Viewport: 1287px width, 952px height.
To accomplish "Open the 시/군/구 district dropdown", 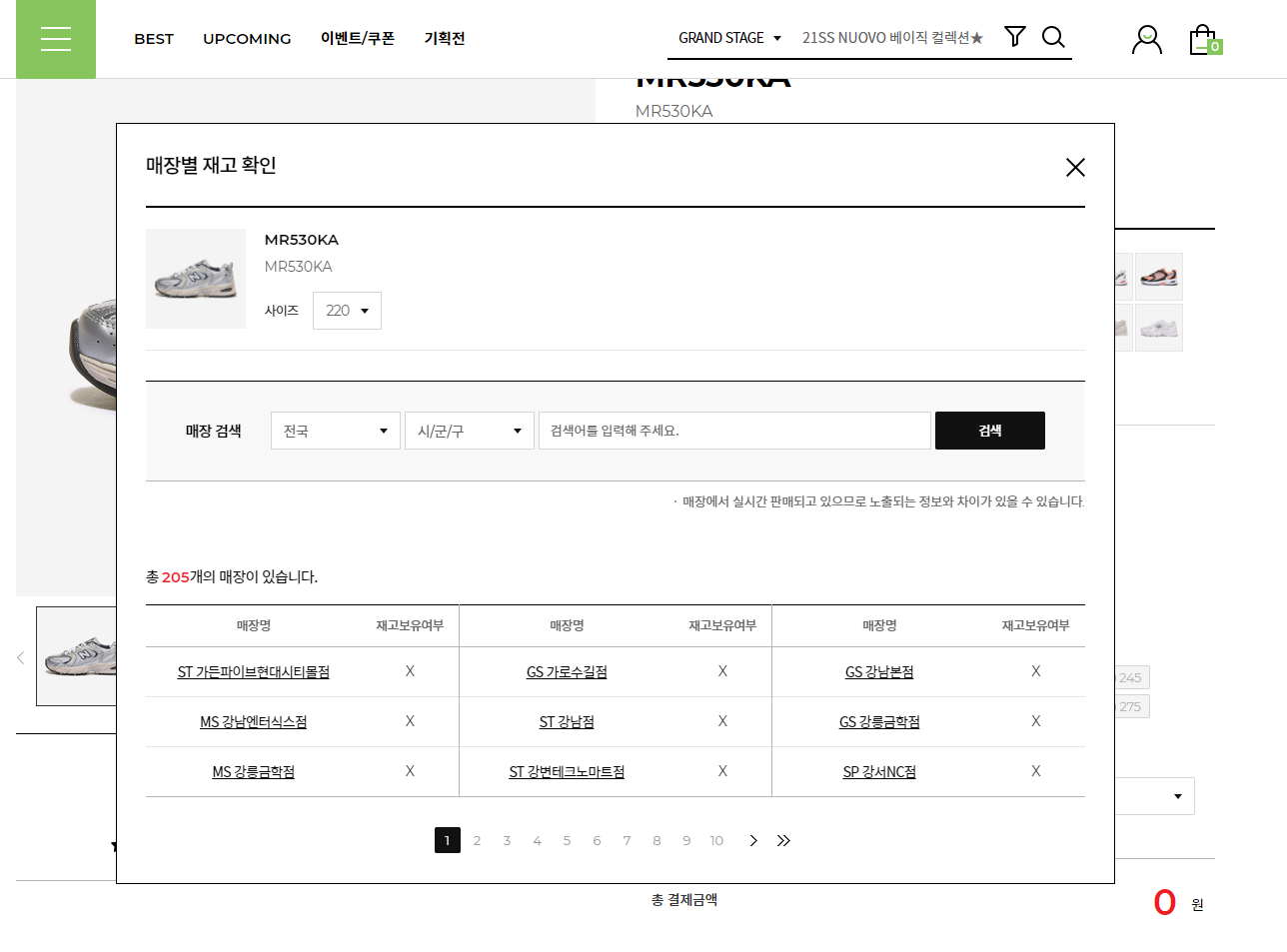I will pos(470,431).
